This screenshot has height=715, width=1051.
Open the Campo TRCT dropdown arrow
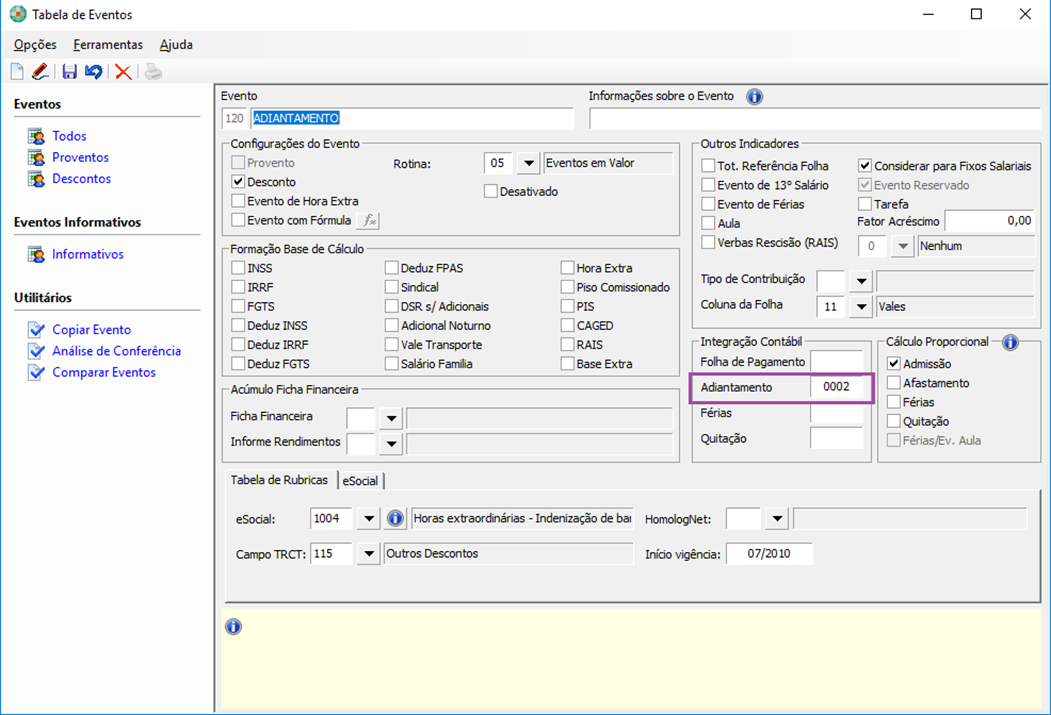coord(369,554)
